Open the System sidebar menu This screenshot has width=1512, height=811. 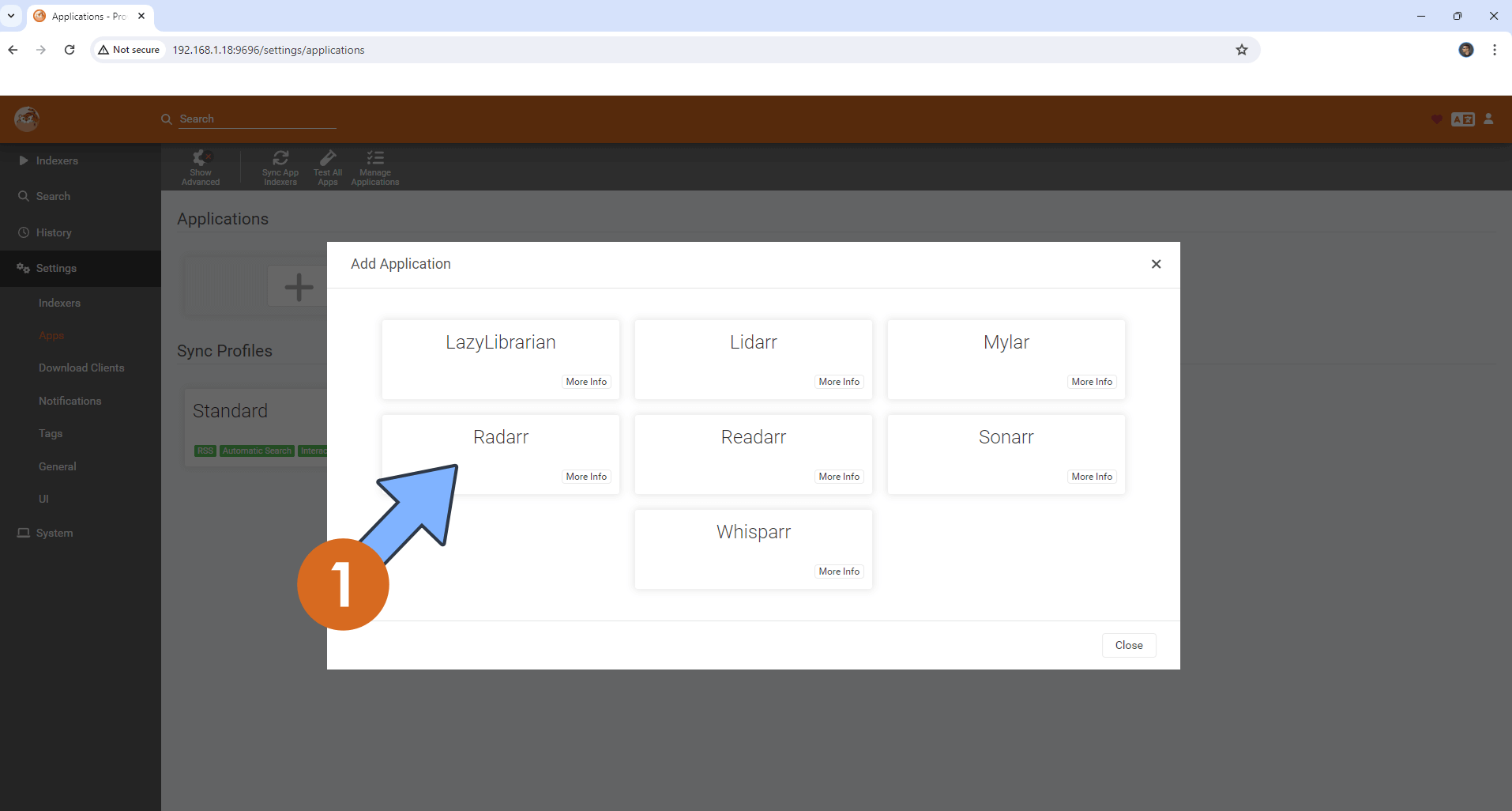pyautogui.click(x=55, y=534)
